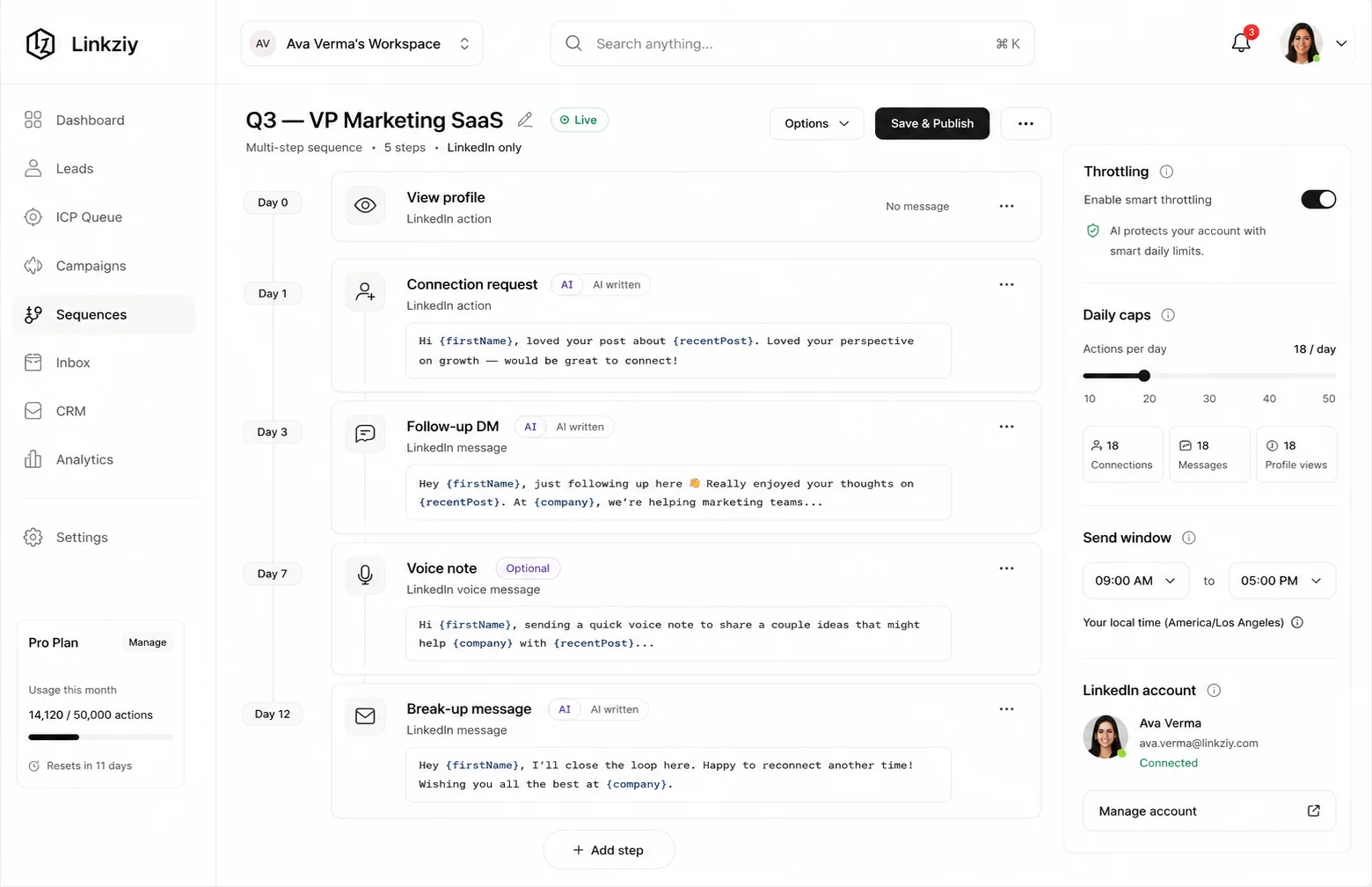Viewport: 1372px width, 887px height.
Task: Open ICP Queue in sidebar
Action: click(104, 216)
